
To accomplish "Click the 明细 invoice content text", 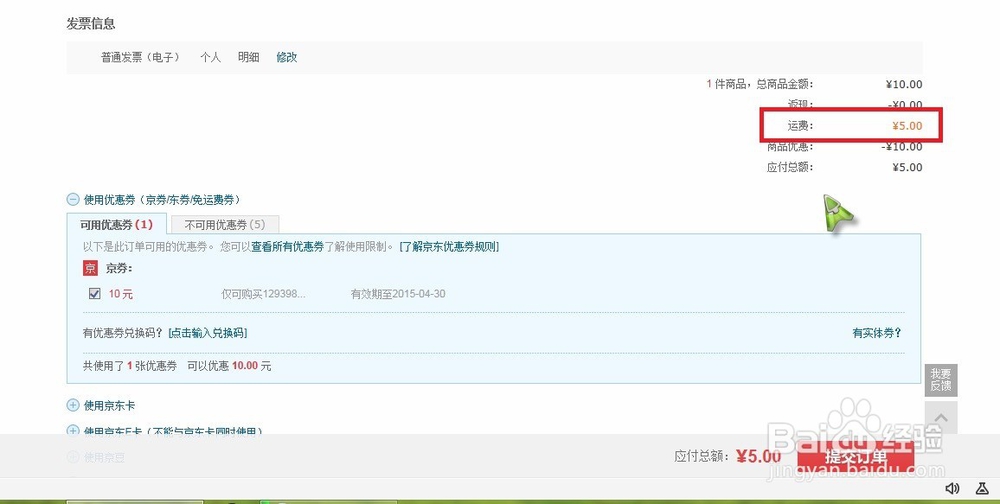I will [x=248, y=57].
